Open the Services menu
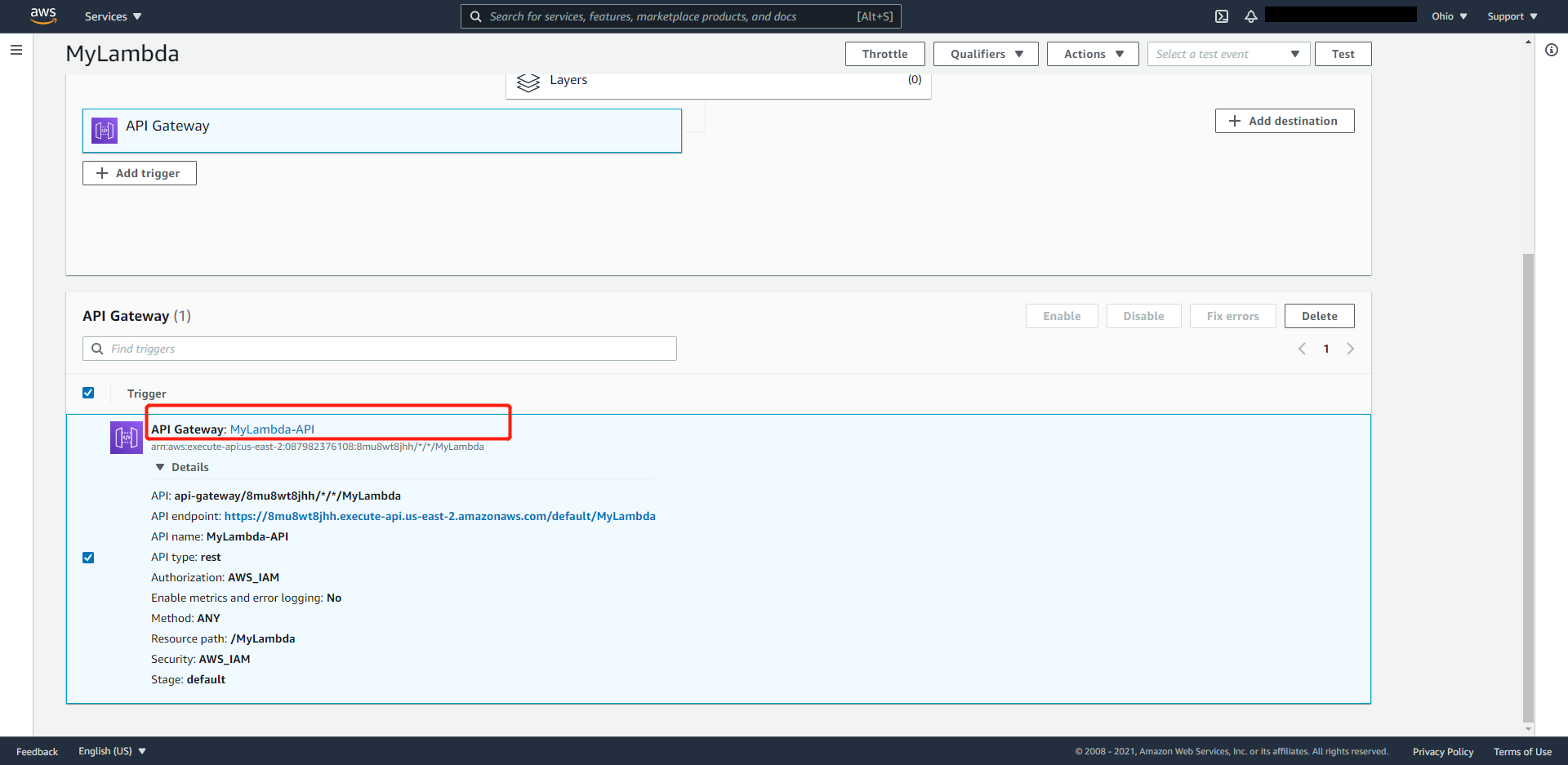 coord(112,16)
